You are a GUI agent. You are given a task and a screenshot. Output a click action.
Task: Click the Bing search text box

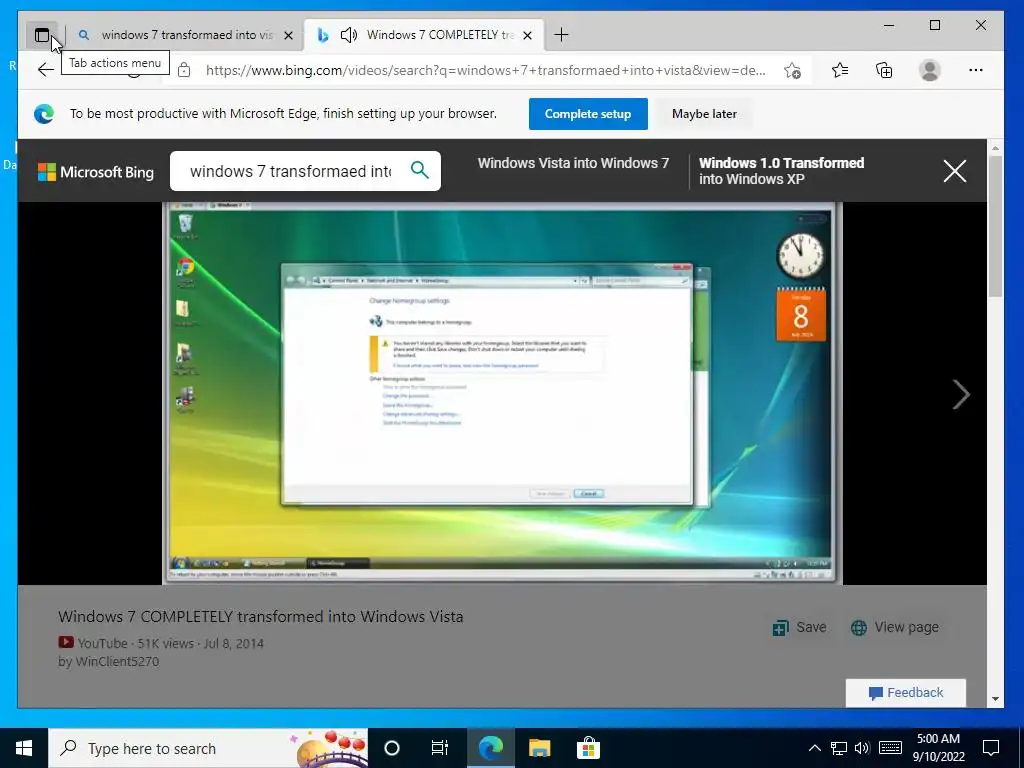[291, 171]
